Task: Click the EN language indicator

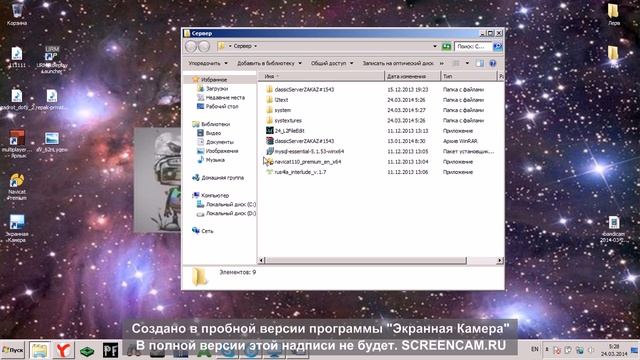Action: point(535,349)
